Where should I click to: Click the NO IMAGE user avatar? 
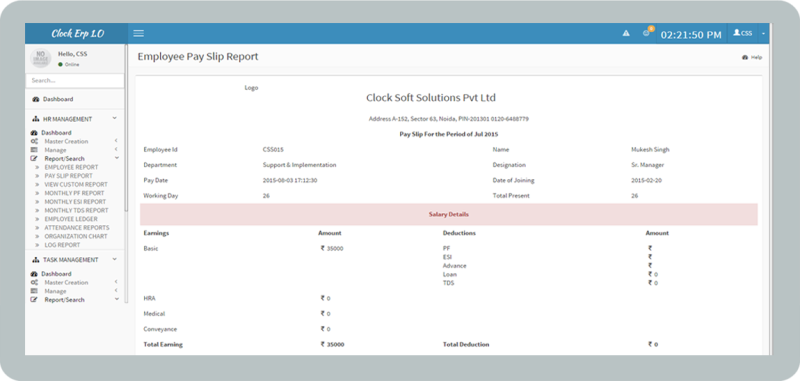click(41, 58)
